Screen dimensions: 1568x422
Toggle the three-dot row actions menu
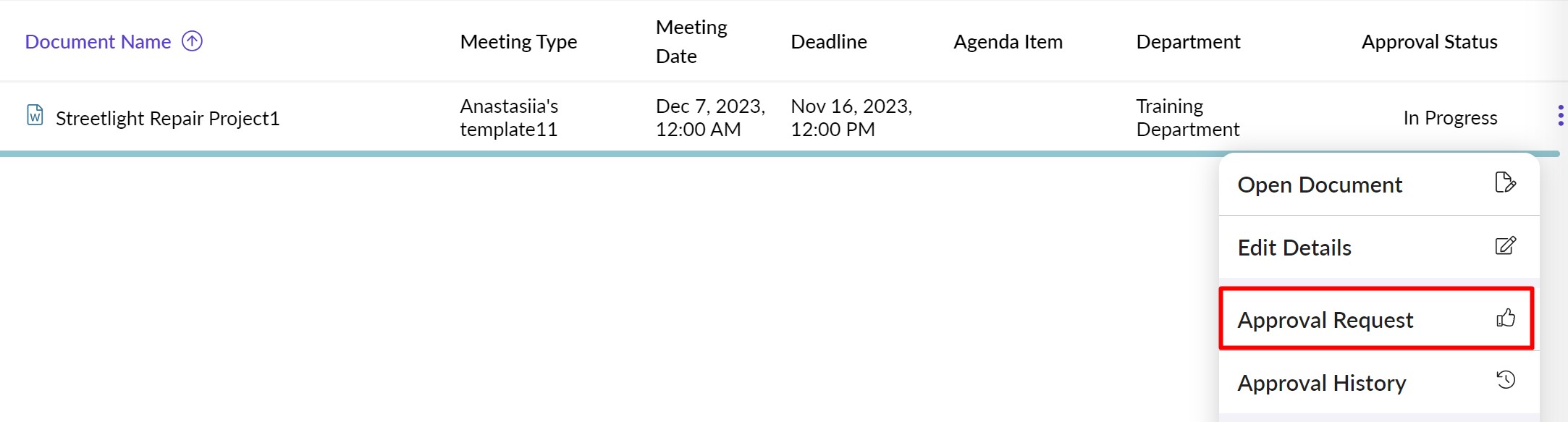1560,116
